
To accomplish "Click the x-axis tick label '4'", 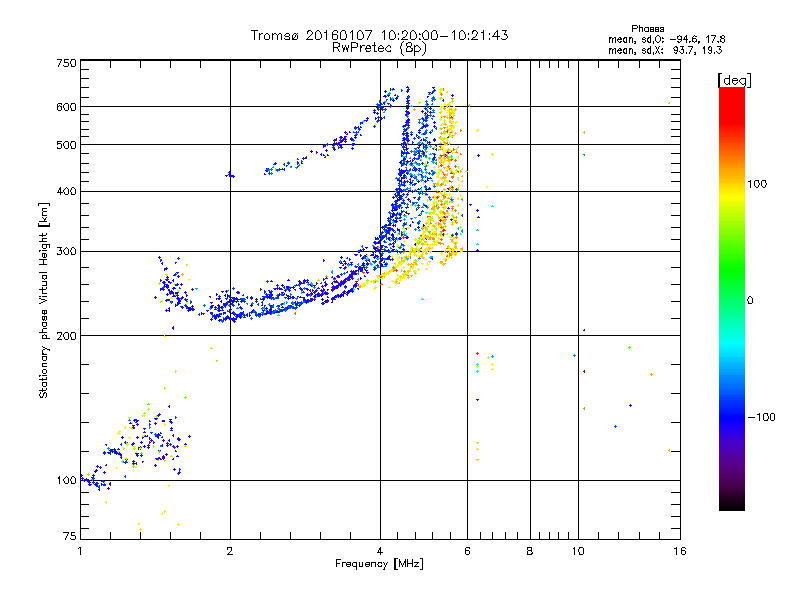I will 380,551.
